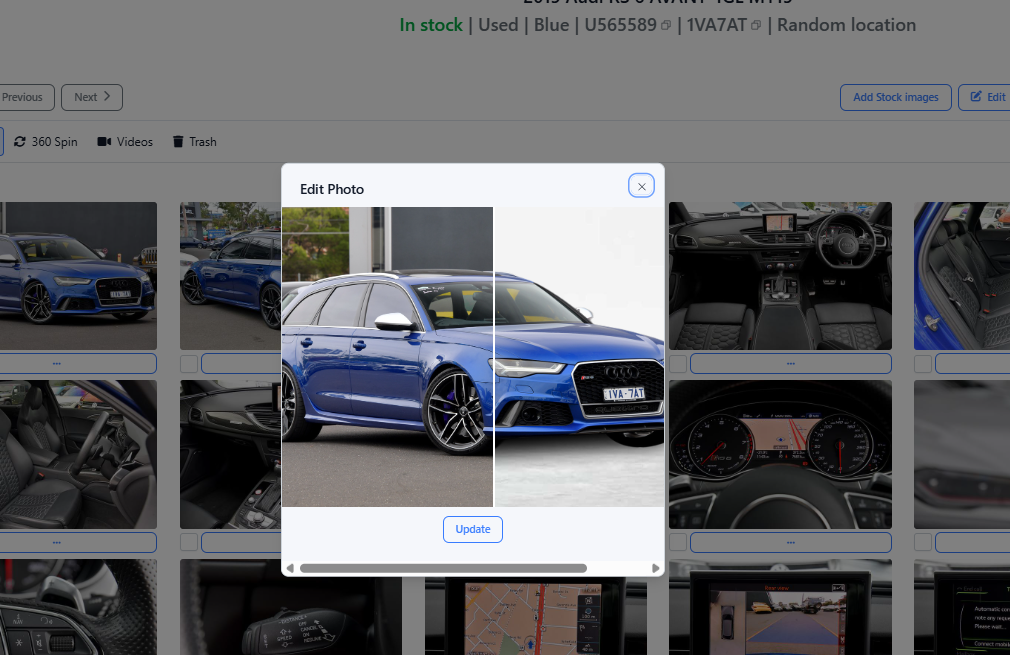Close the Edit Photo dialog
1010x655 pixels.
pos(641,186)
